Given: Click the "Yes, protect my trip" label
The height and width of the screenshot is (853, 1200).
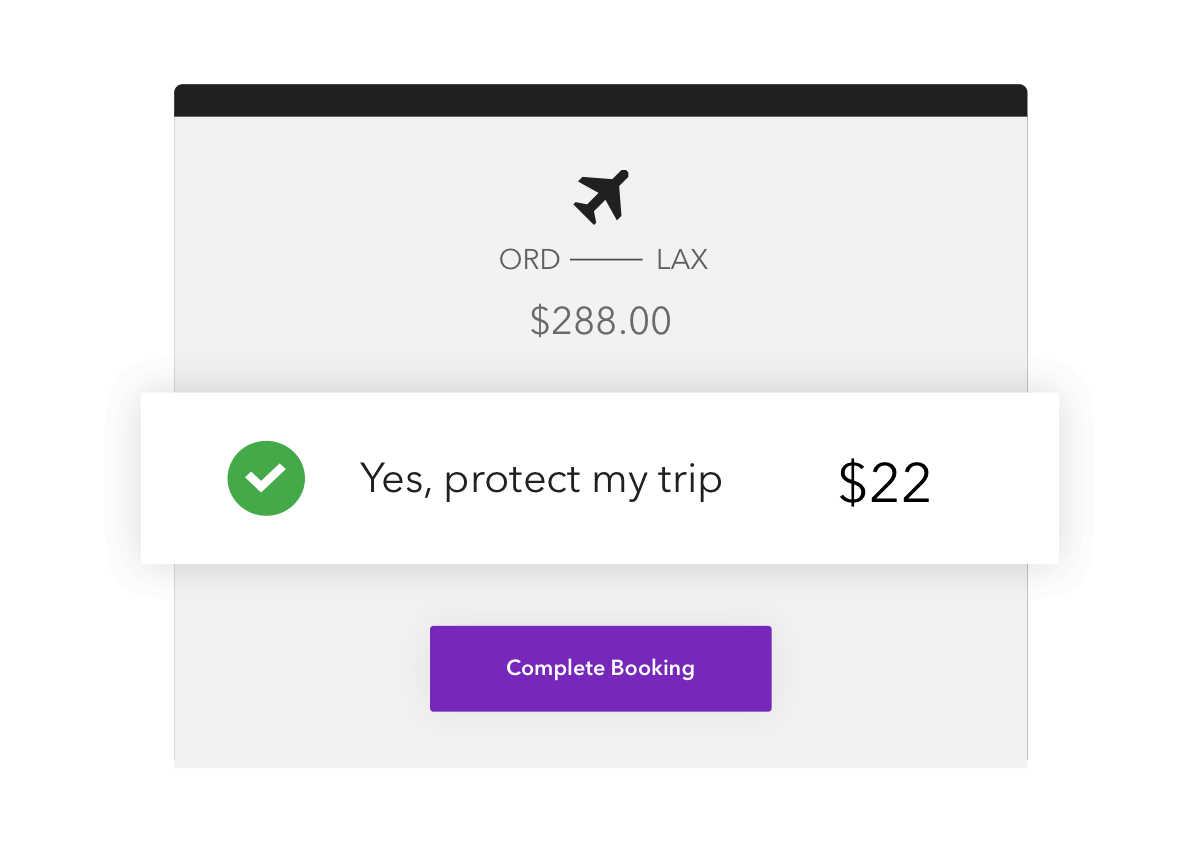Looking at the screenshot, I should [x=540, y=480].
